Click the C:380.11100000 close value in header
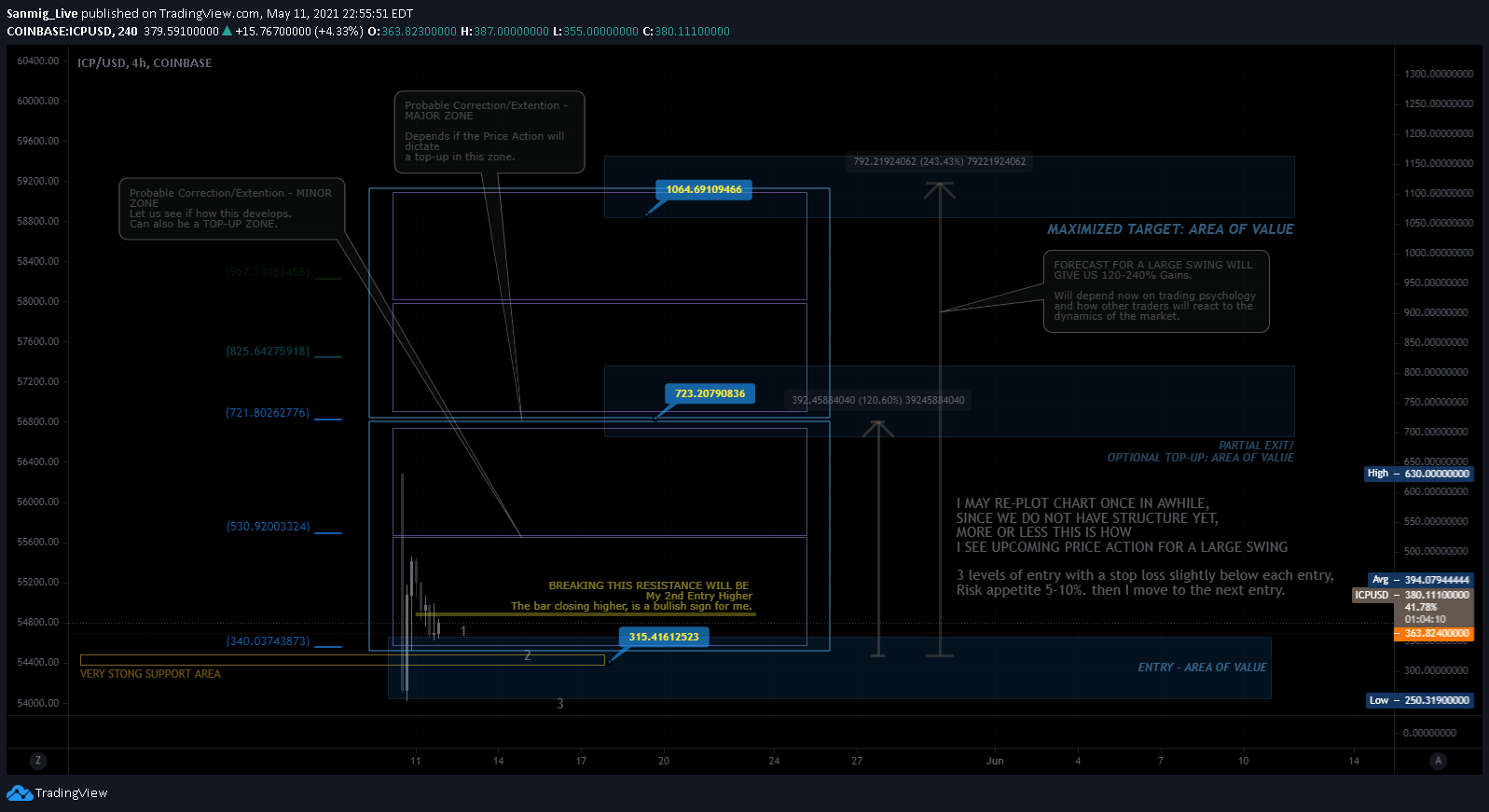 click(x=686, y=32)
